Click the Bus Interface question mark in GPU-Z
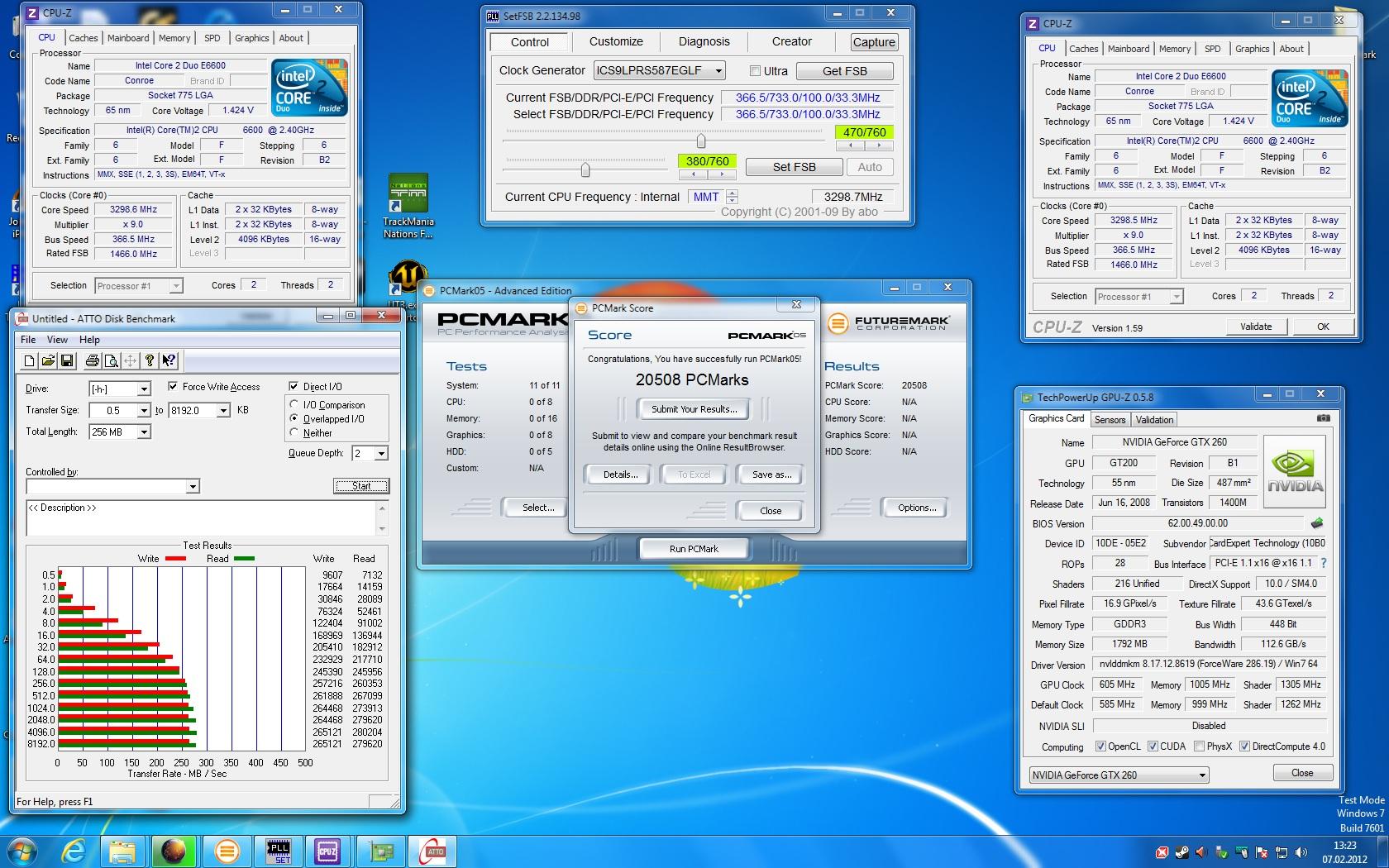1389x868 pixels. pyautogui.click(x=1324, y=563)
